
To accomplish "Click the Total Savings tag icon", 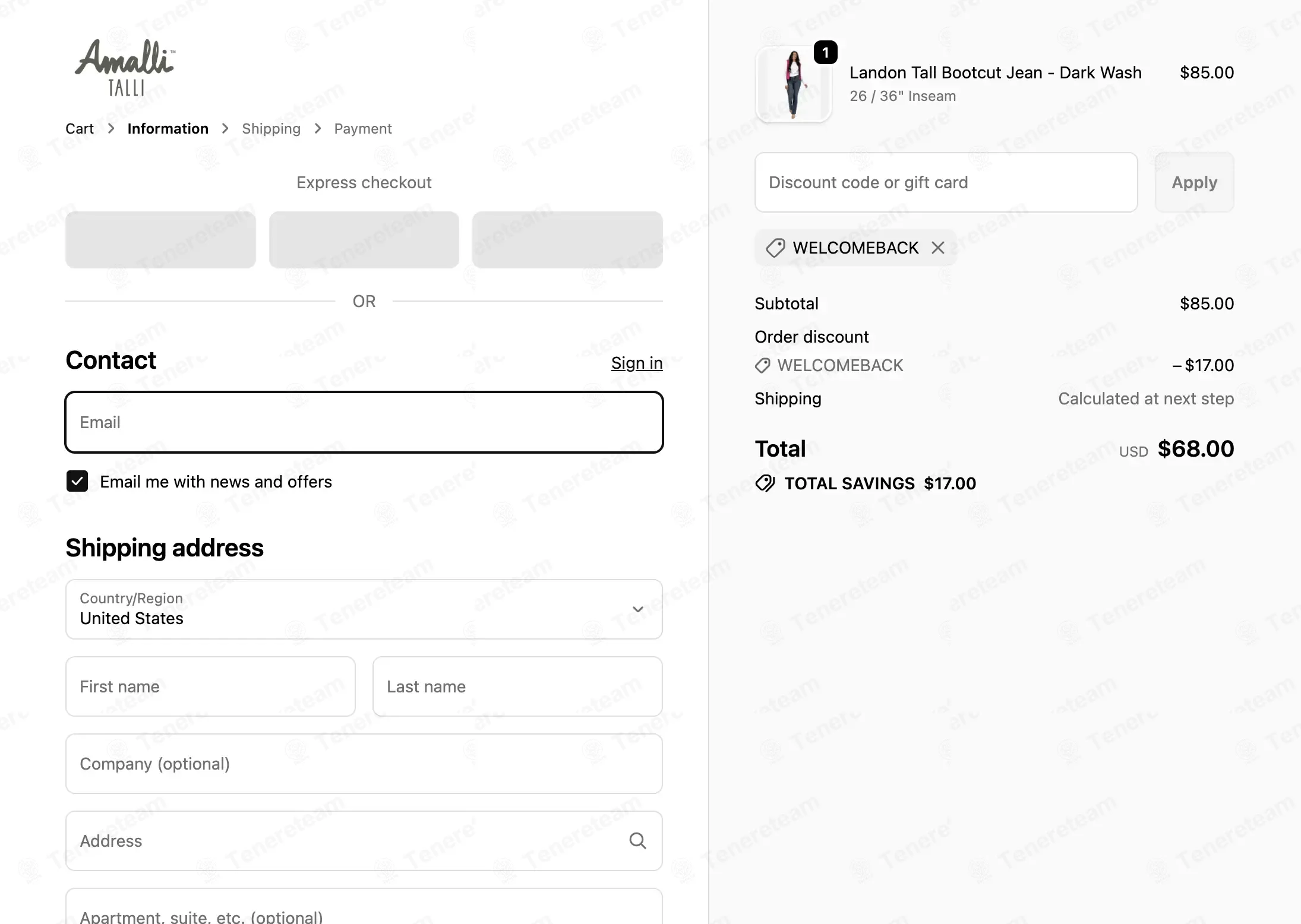I will tap(765, 483).
